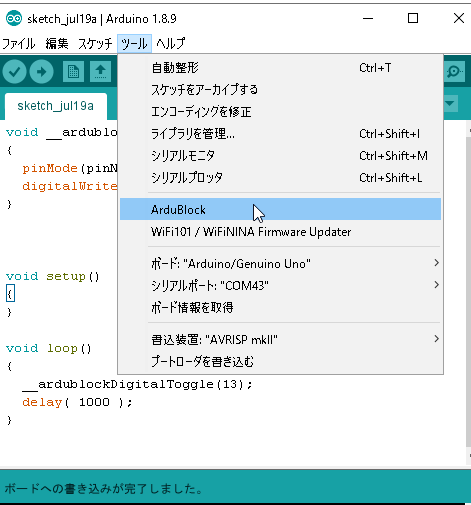Click the Open sketch up-arrow icon
Viewport: 471px width, 505px height.
pyautogui.click(x=100, y=72)
